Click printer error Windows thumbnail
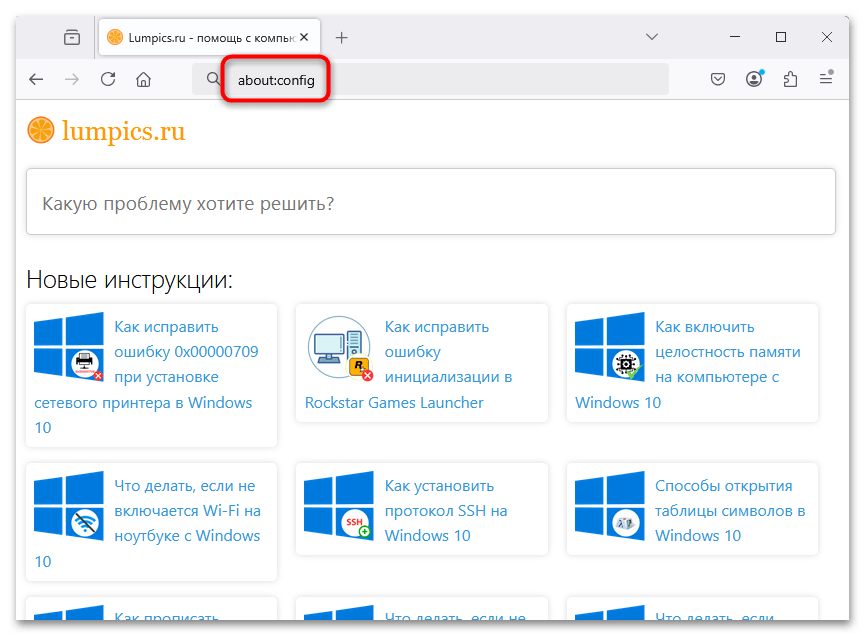 [69, 347]
